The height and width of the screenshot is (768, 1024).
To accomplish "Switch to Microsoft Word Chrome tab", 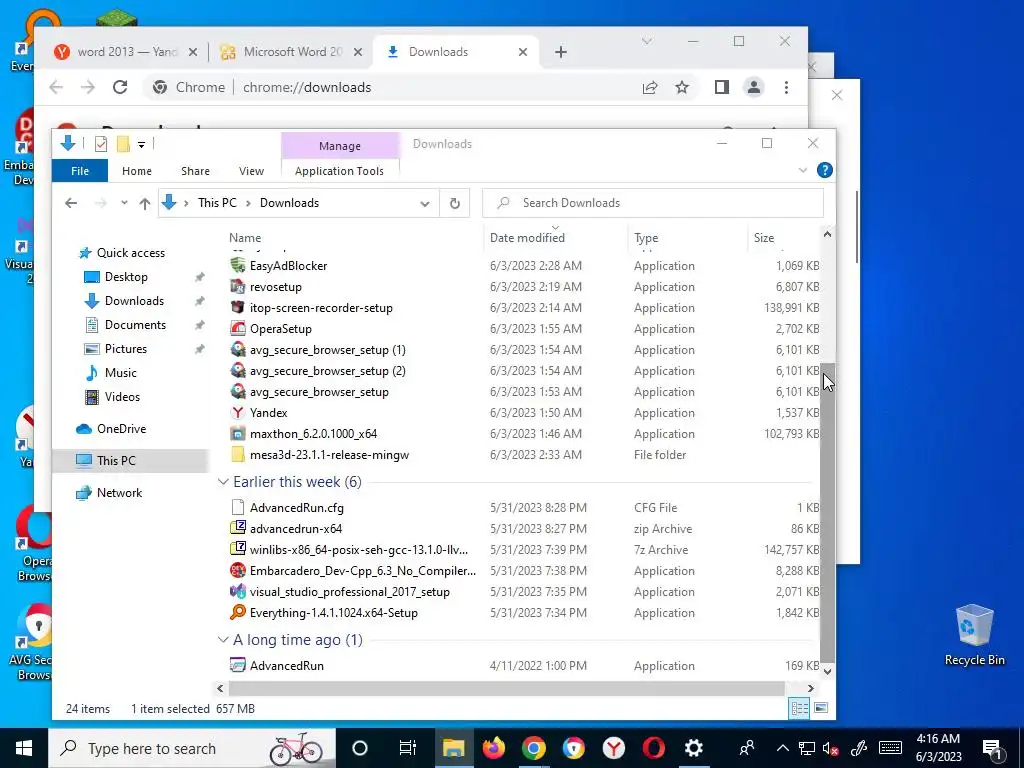I will coord(289,52).
